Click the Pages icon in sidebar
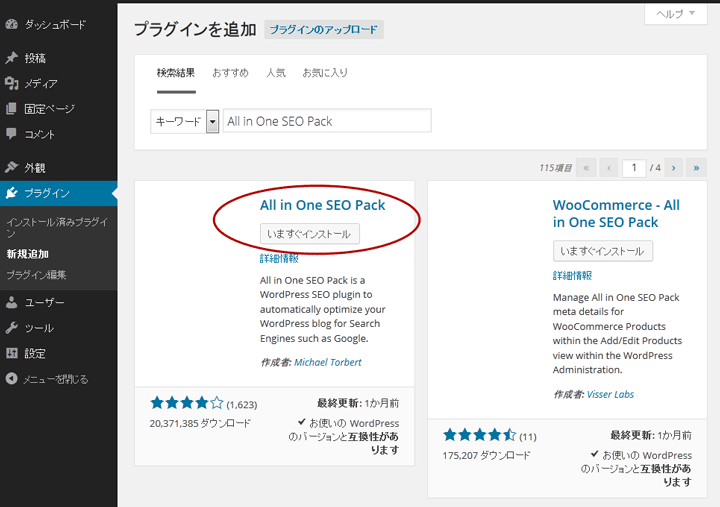This screenshot has height=507, width=720. click(x=11, y=108)
